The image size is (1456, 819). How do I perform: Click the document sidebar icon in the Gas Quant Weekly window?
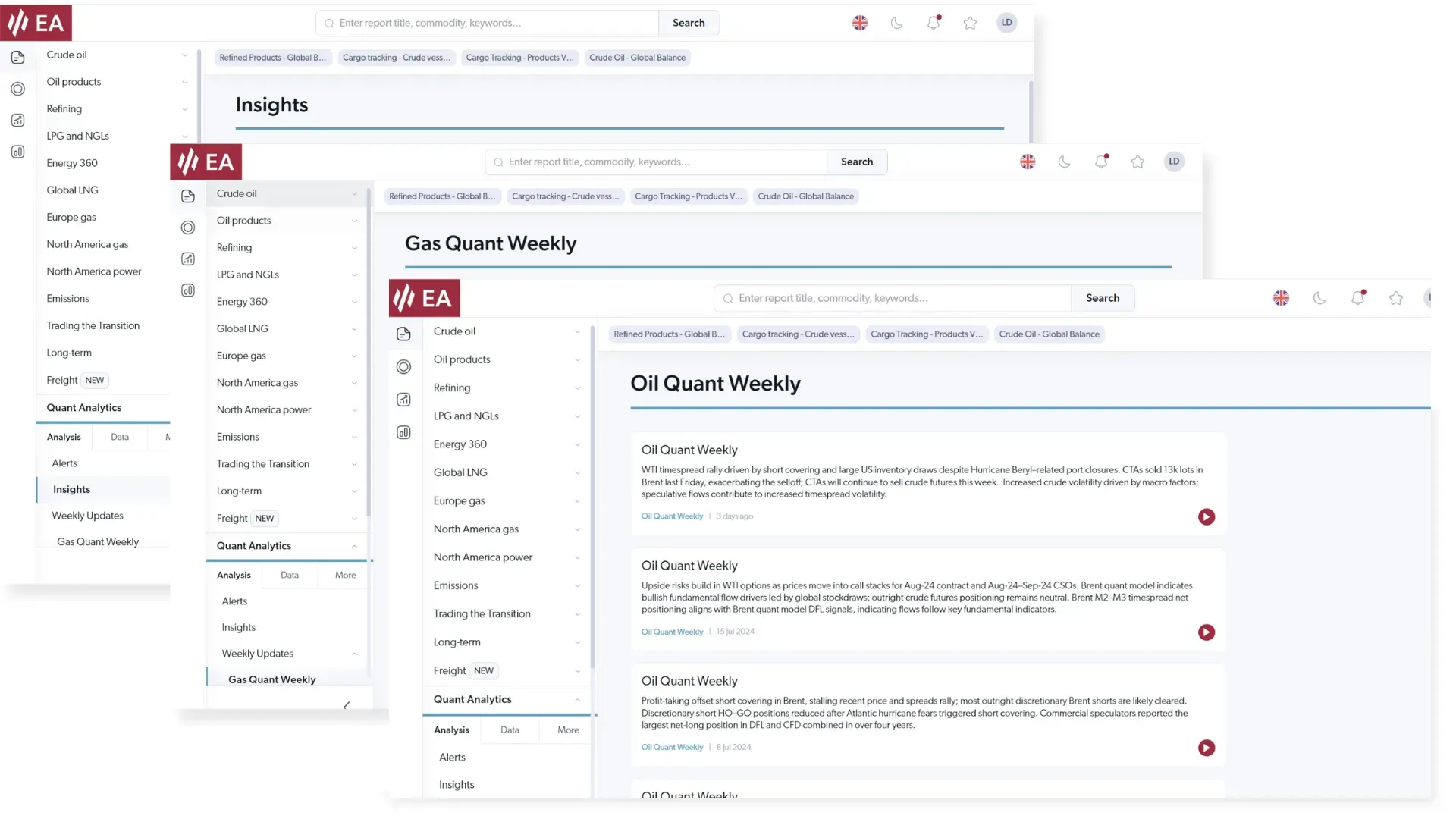point(188,196)
